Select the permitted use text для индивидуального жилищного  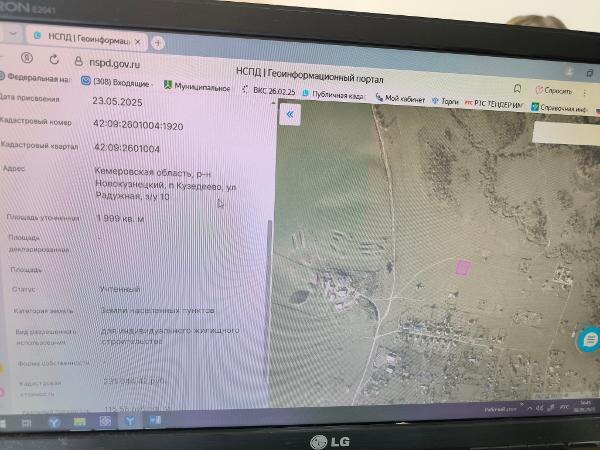click(x=170, y=330)
